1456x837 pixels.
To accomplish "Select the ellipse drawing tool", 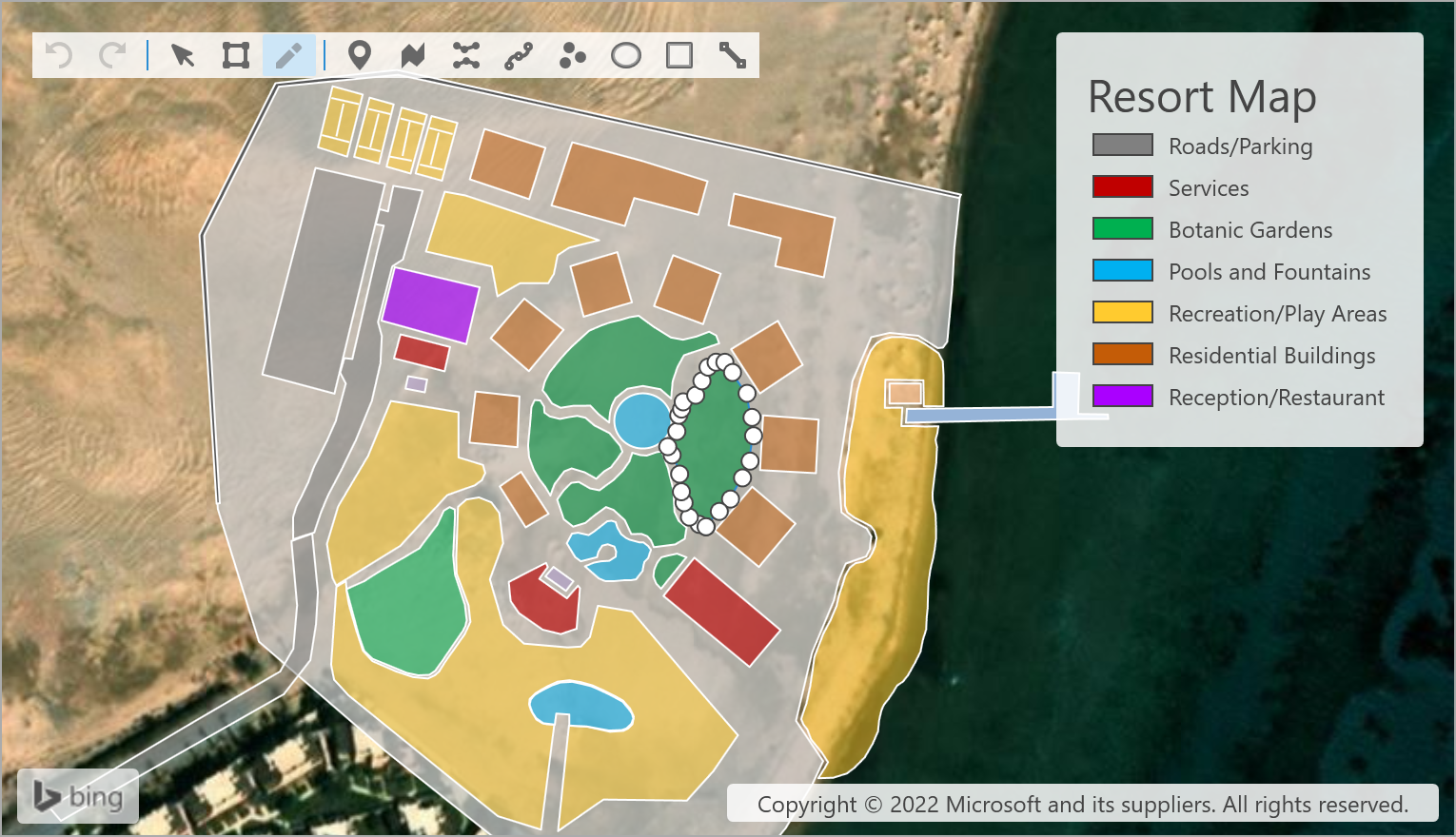I will click(x=625, y=55).
